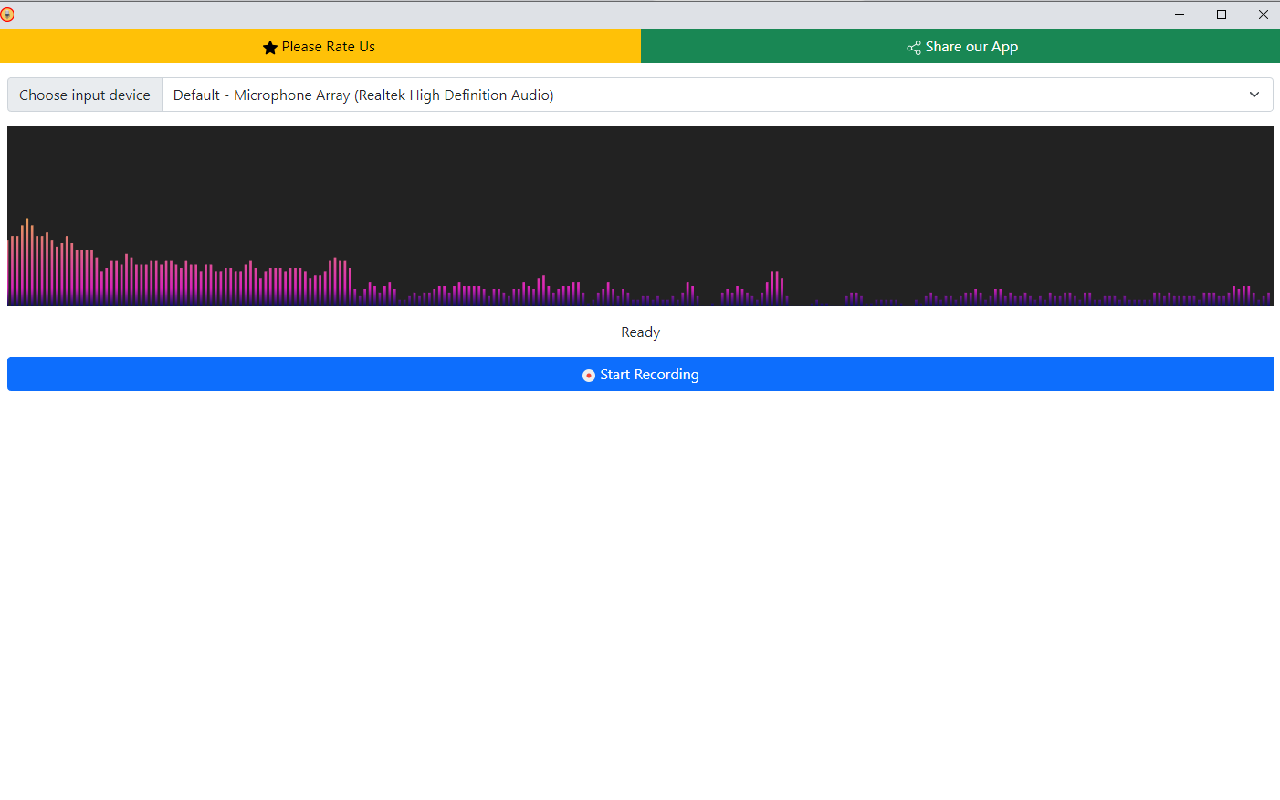Click the audio visualizer waveform
The width and height of the screenshot is (1280, 800).
point(640,215)
